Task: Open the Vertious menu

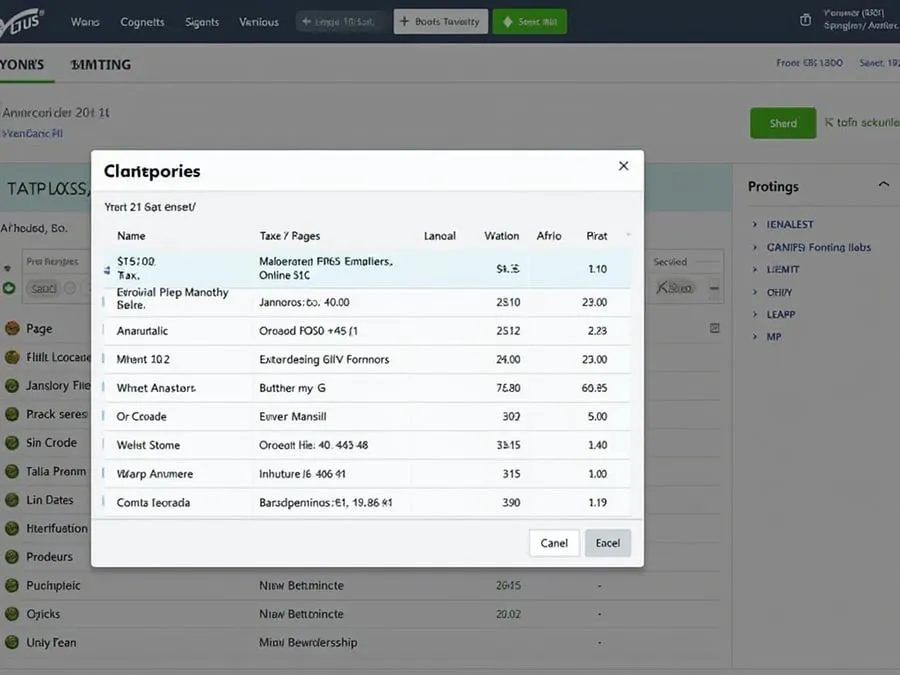Action: tap(259, 22)
